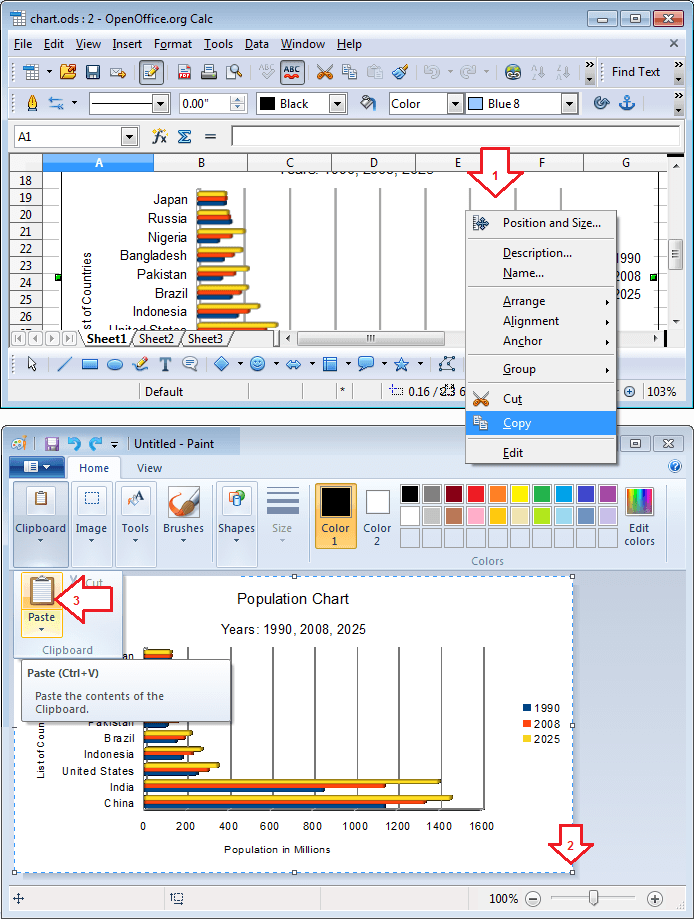This screenshot has width=694, height=919.
Task: Select the Text tool in the Drawing toolbar
Action: point(165,364)
